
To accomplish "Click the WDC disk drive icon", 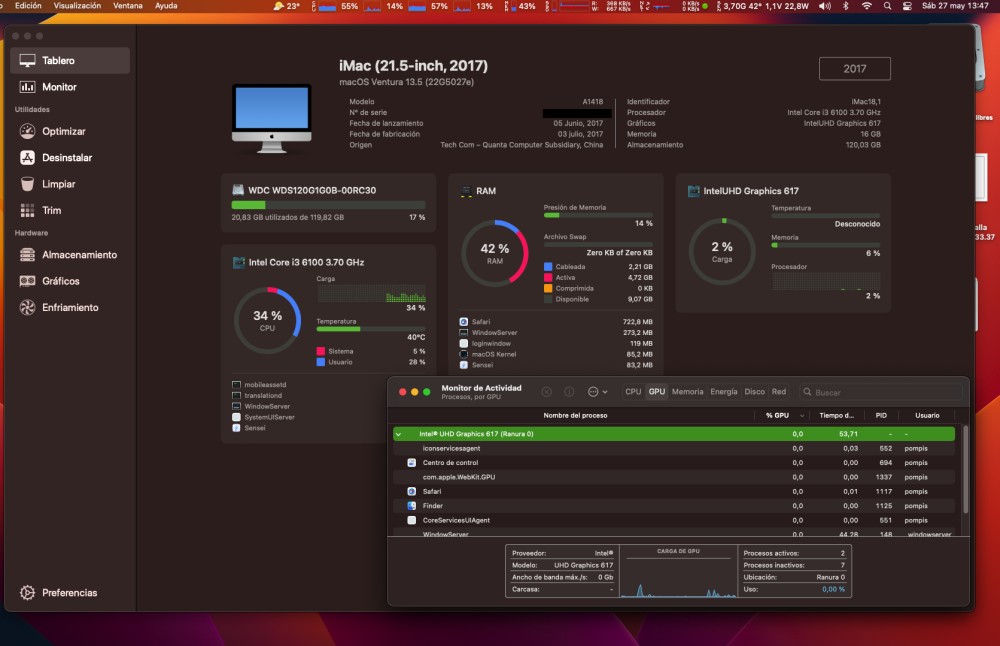I will pyautogui.click(x=238, y=190).
